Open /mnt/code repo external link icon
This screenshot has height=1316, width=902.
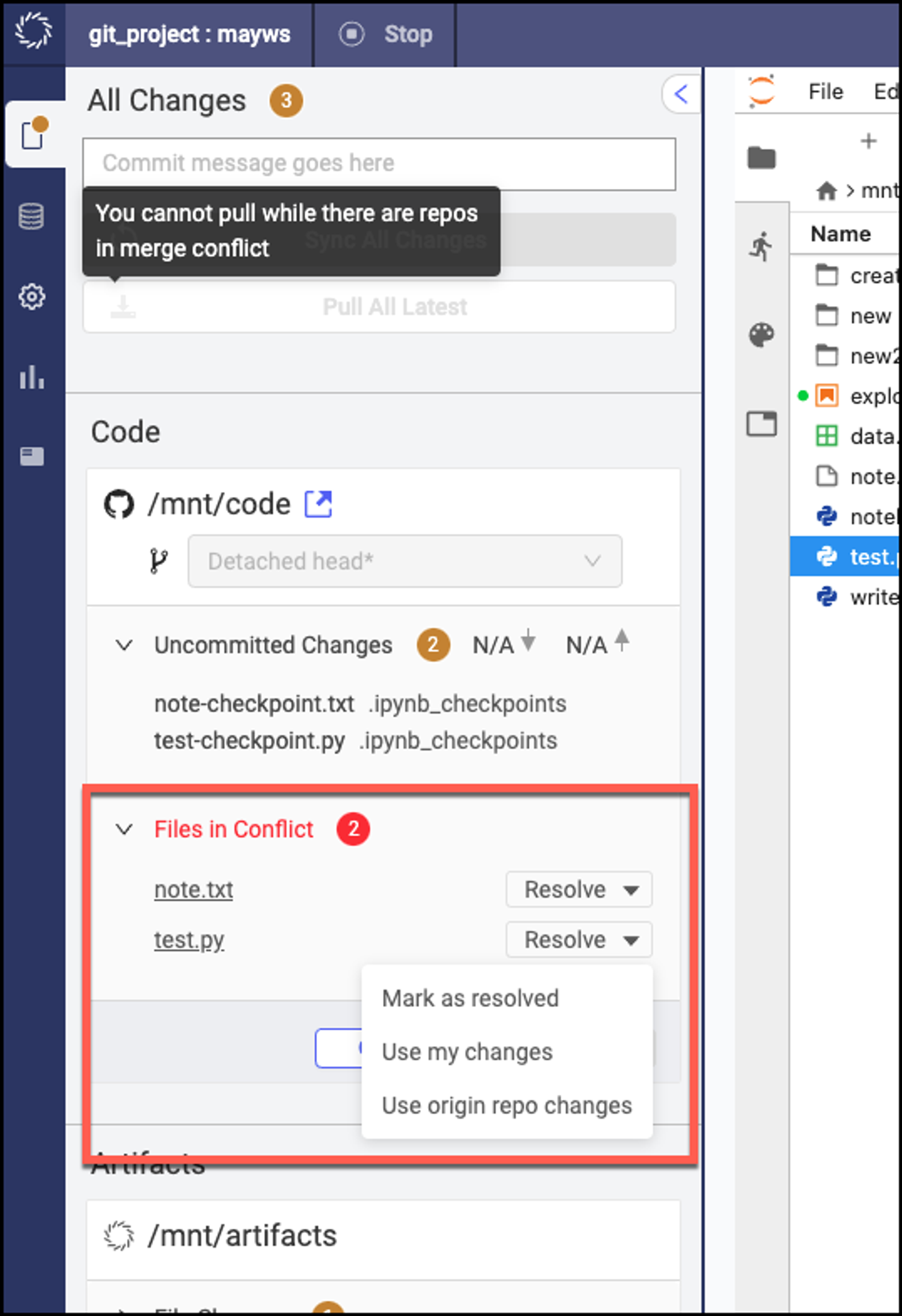(318, 503)
